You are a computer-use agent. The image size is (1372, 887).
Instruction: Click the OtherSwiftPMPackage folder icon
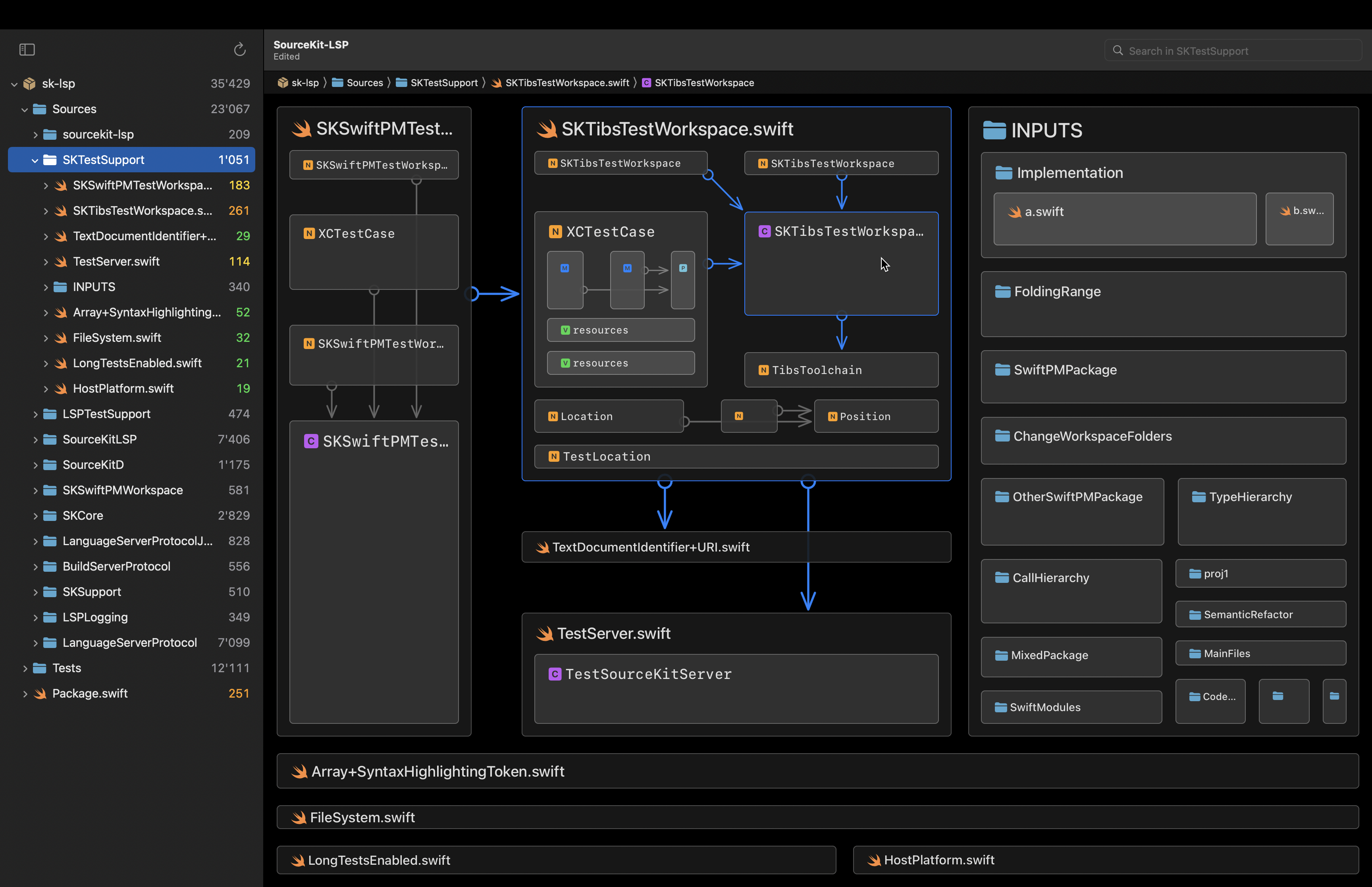[1002, 496]
